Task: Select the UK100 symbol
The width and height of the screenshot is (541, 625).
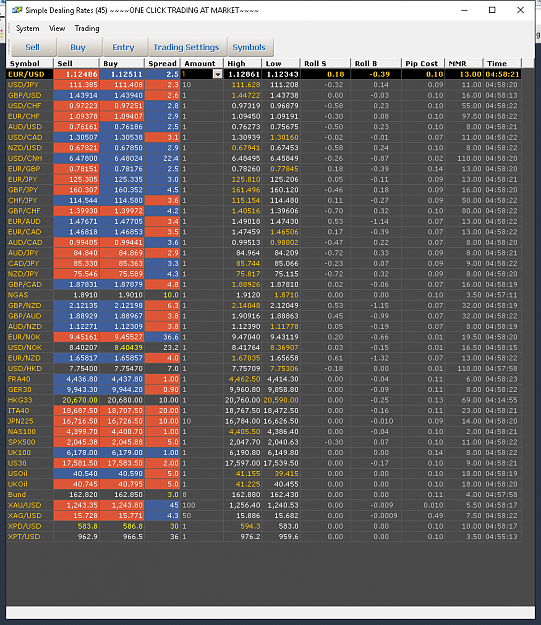Action: coord(19,452)
